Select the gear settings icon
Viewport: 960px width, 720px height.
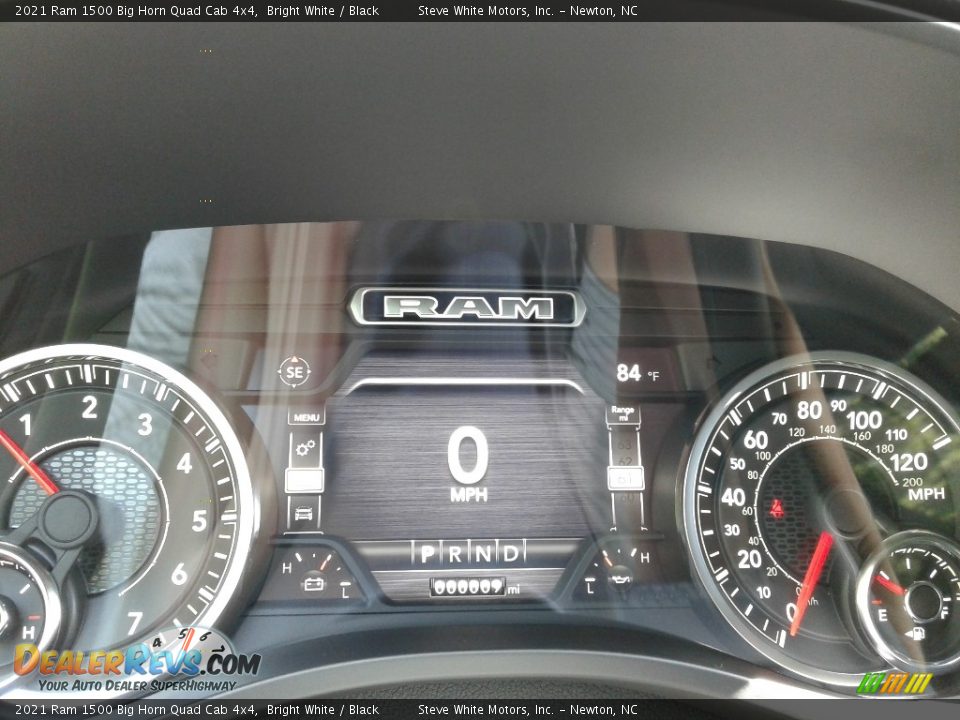[305, 448]
